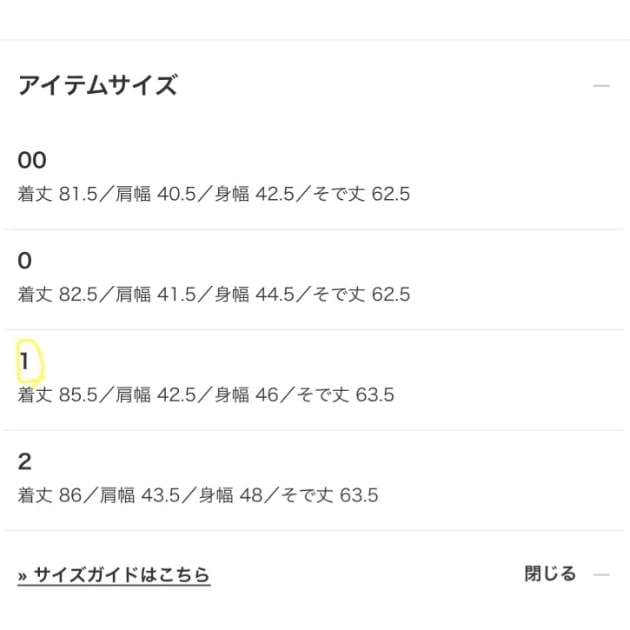Select the size 0 heading
Screen dimensions: 630x630
(25, 261)
